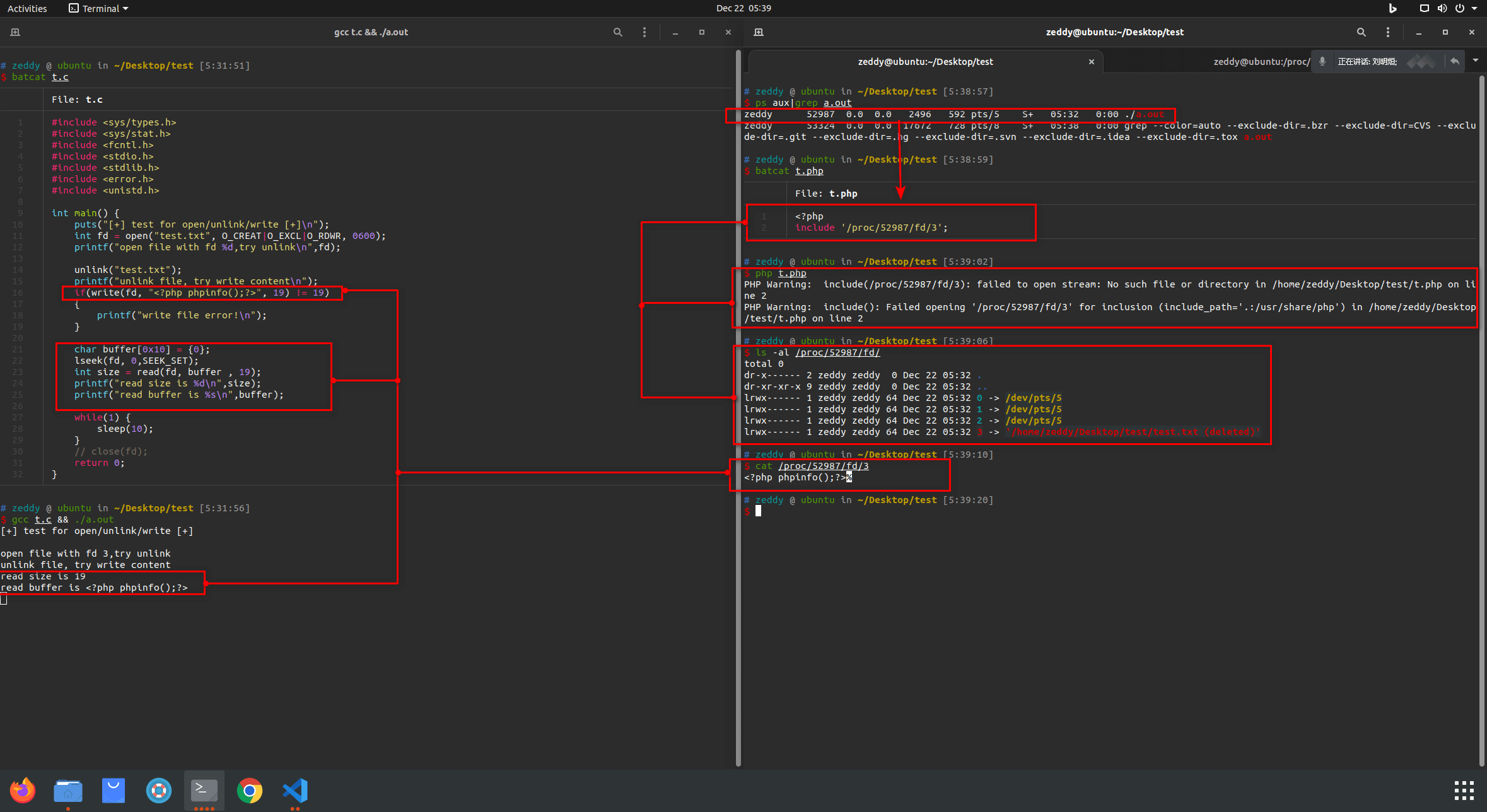Image resolution: width=1487 pixels, height=812 pixels.
Task: Click the right terminal's empty prompt cursor
Action: (x=758, y=511)
